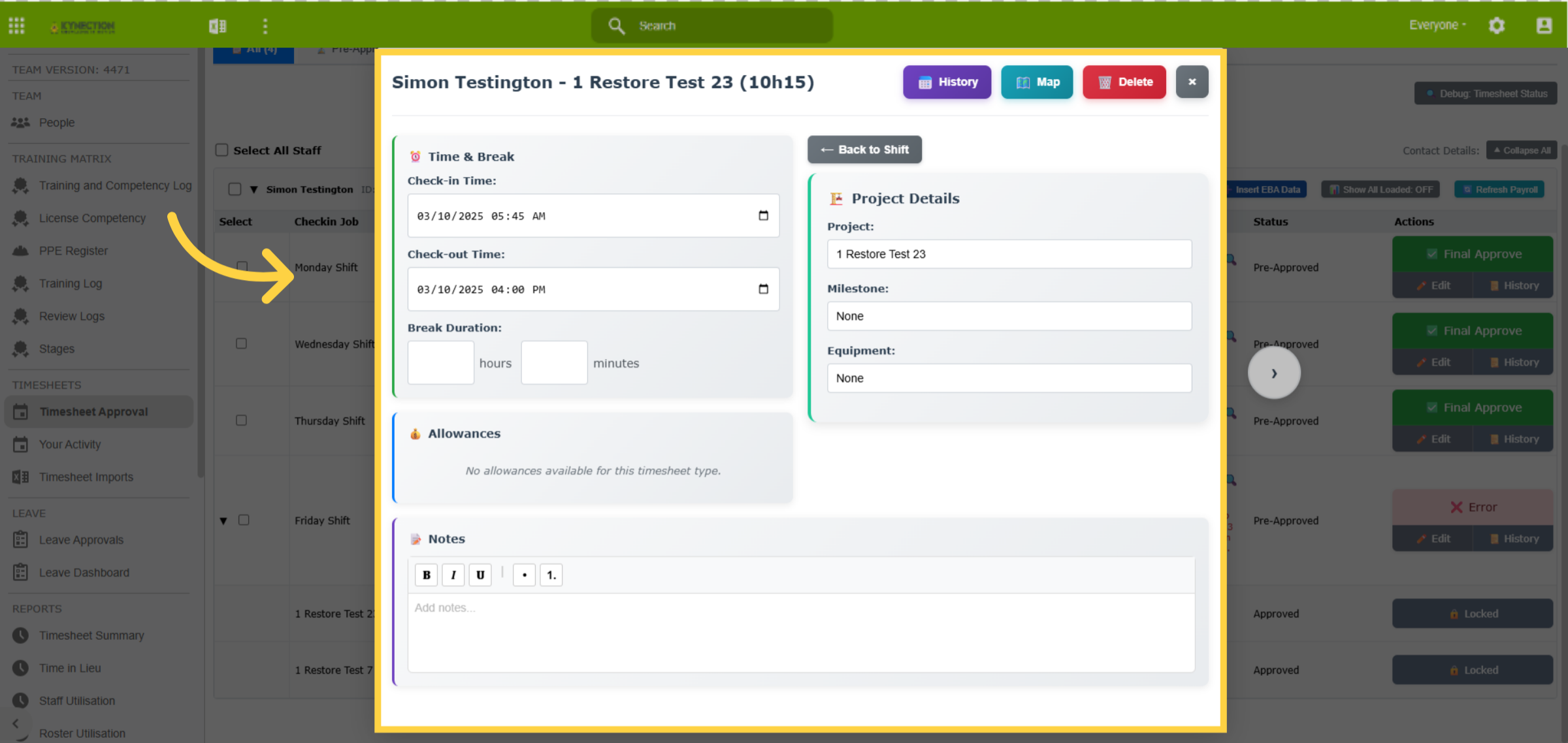Viewport: 1568px width, 743px height.
Task: Toggle the Bold formatting button in Notes
Action: 427,575
